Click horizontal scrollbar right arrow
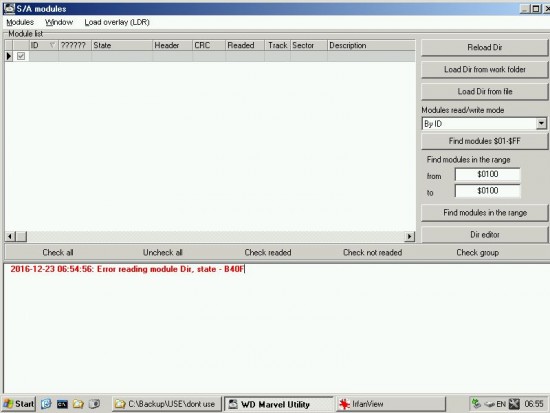 point(409,237)
